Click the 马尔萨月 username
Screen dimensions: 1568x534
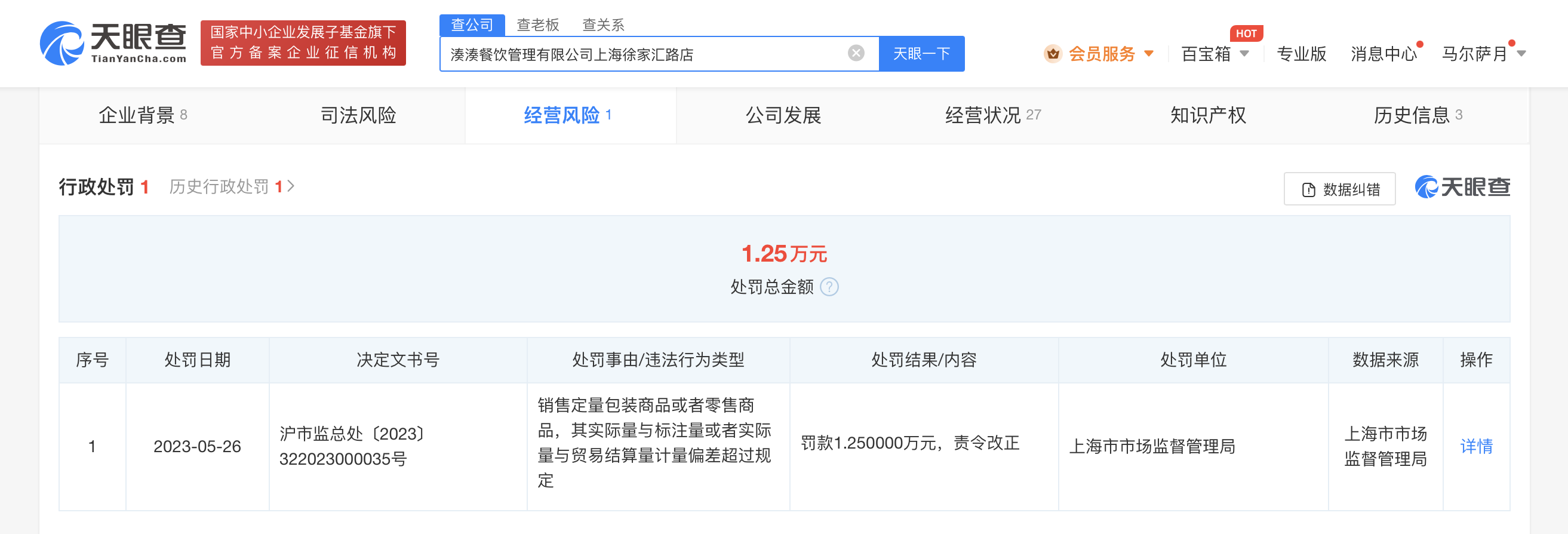[1474, 54]
